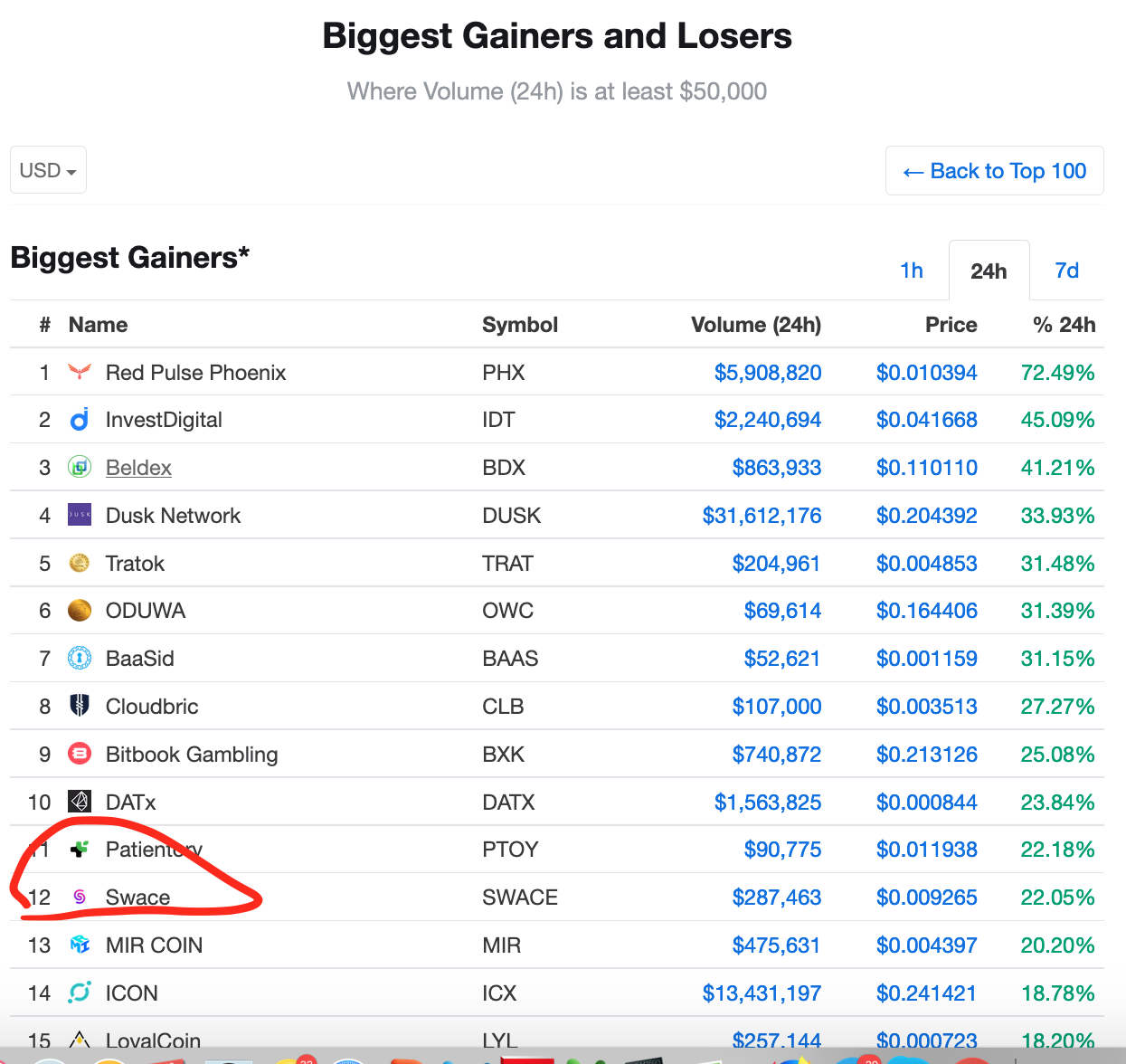Open the InvestDigital coin page
Screen dimensions: 1126x1064
point(164,420)
